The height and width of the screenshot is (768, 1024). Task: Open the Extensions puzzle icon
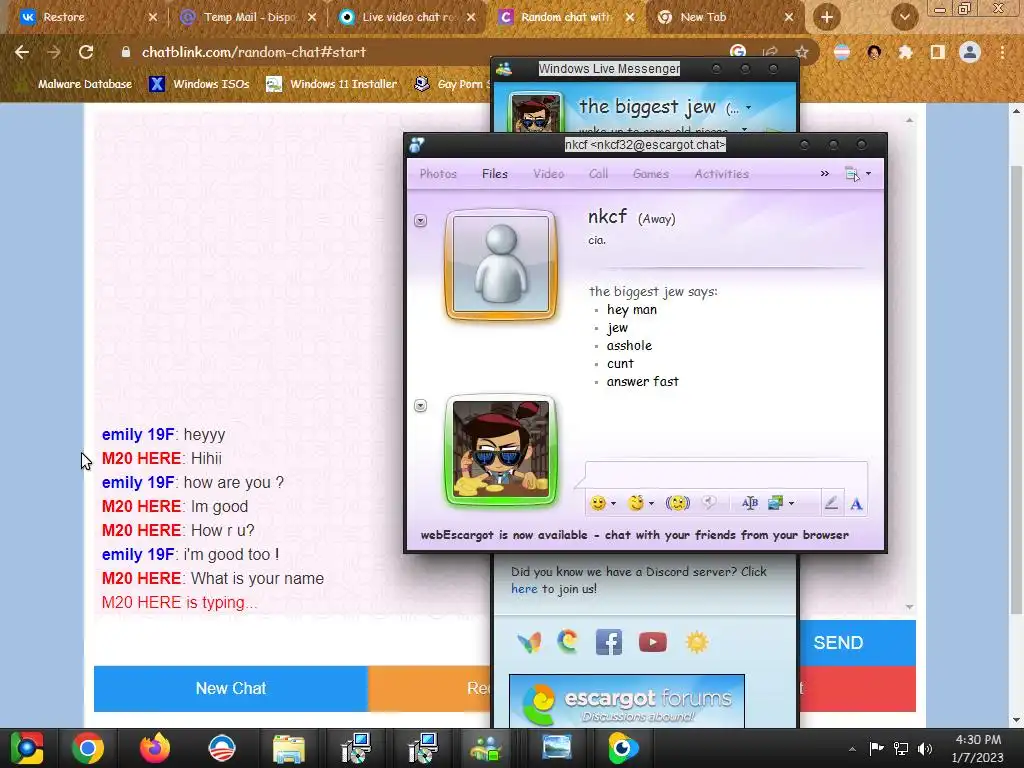(905, 52)
